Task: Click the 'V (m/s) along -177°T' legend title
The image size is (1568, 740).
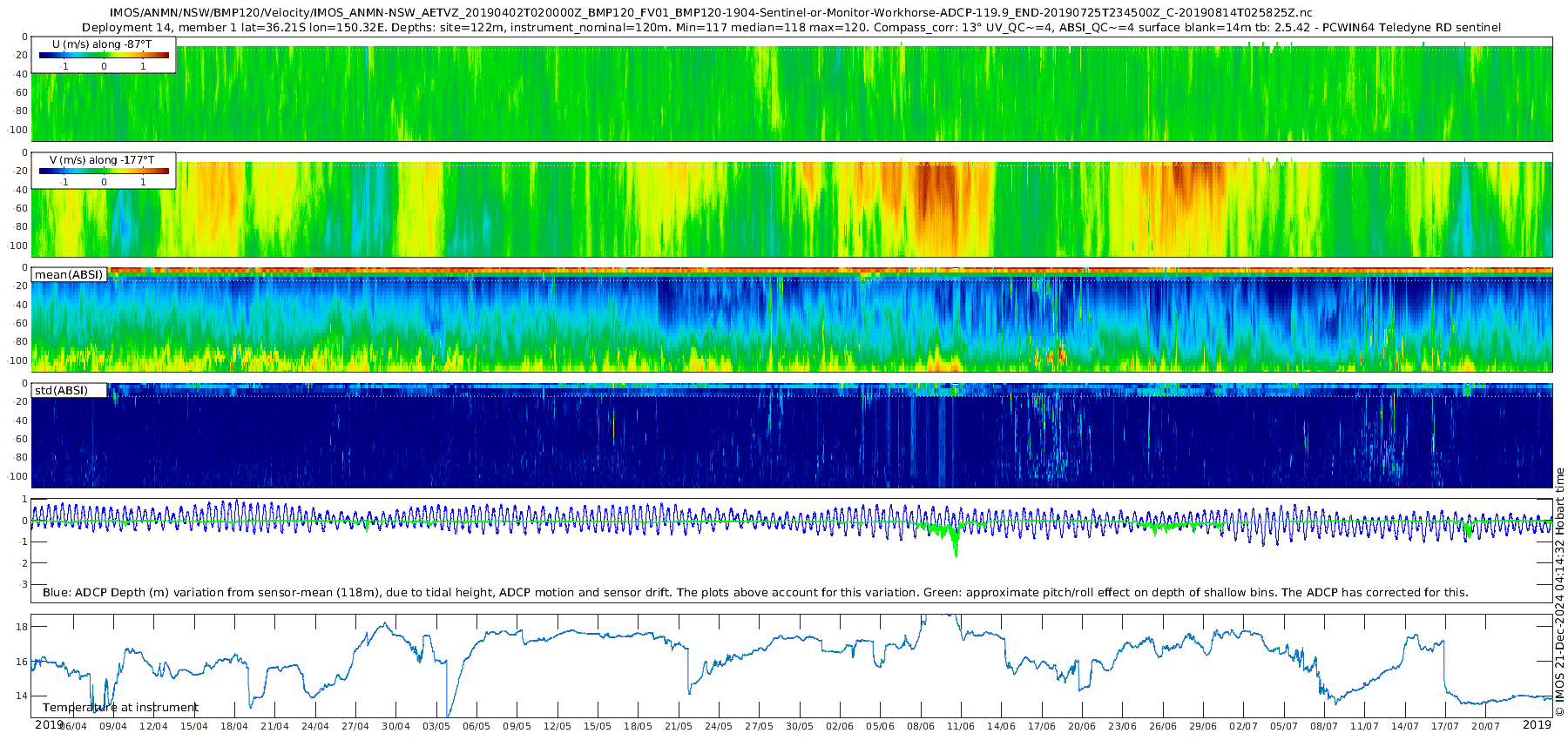Action: coord(102,160)
